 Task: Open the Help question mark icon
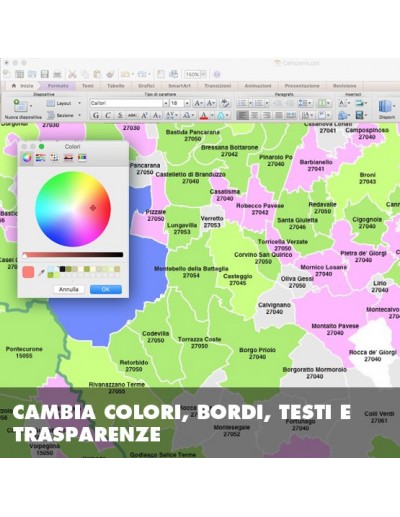tap(217, 74)
